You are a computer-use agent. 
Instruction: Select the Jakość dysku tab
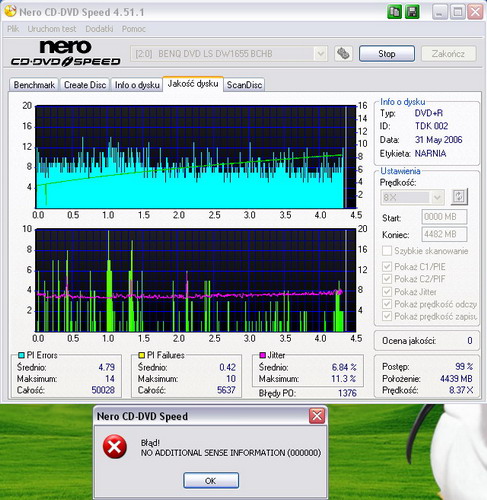(193, 84)
